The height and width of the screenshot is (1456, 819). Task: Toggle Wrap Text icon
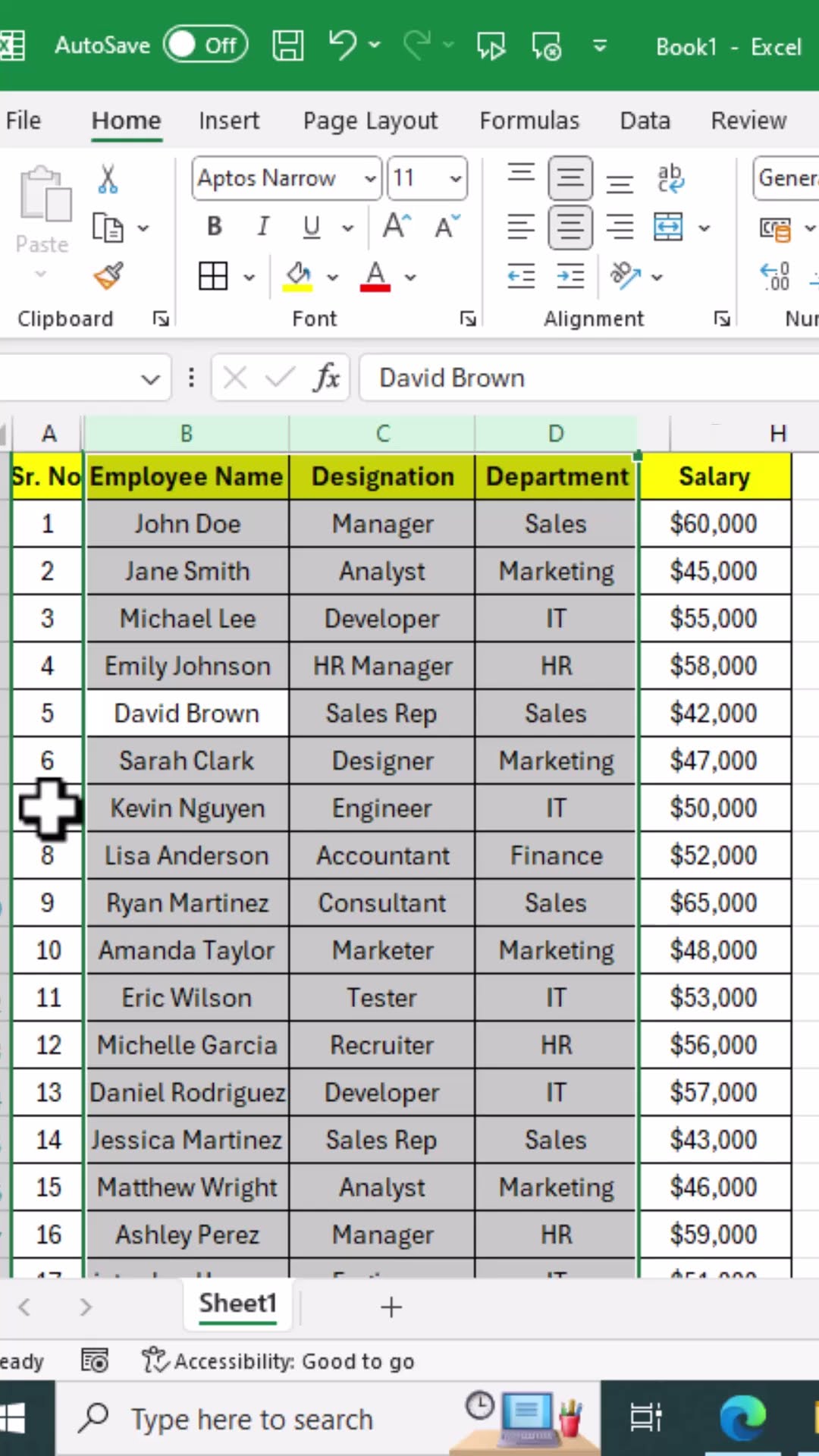click(x=670, y=179)
